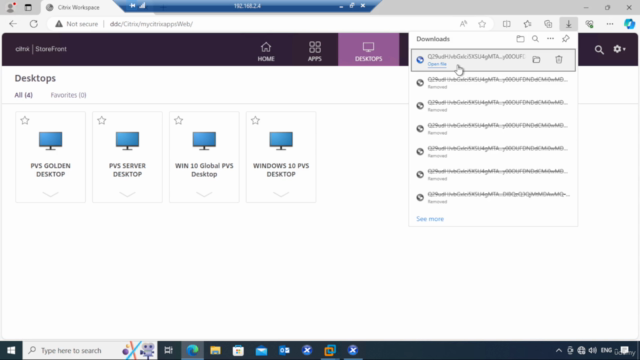Open more options in Downloads panel
The image size is (640, 360).
[550, 39]
